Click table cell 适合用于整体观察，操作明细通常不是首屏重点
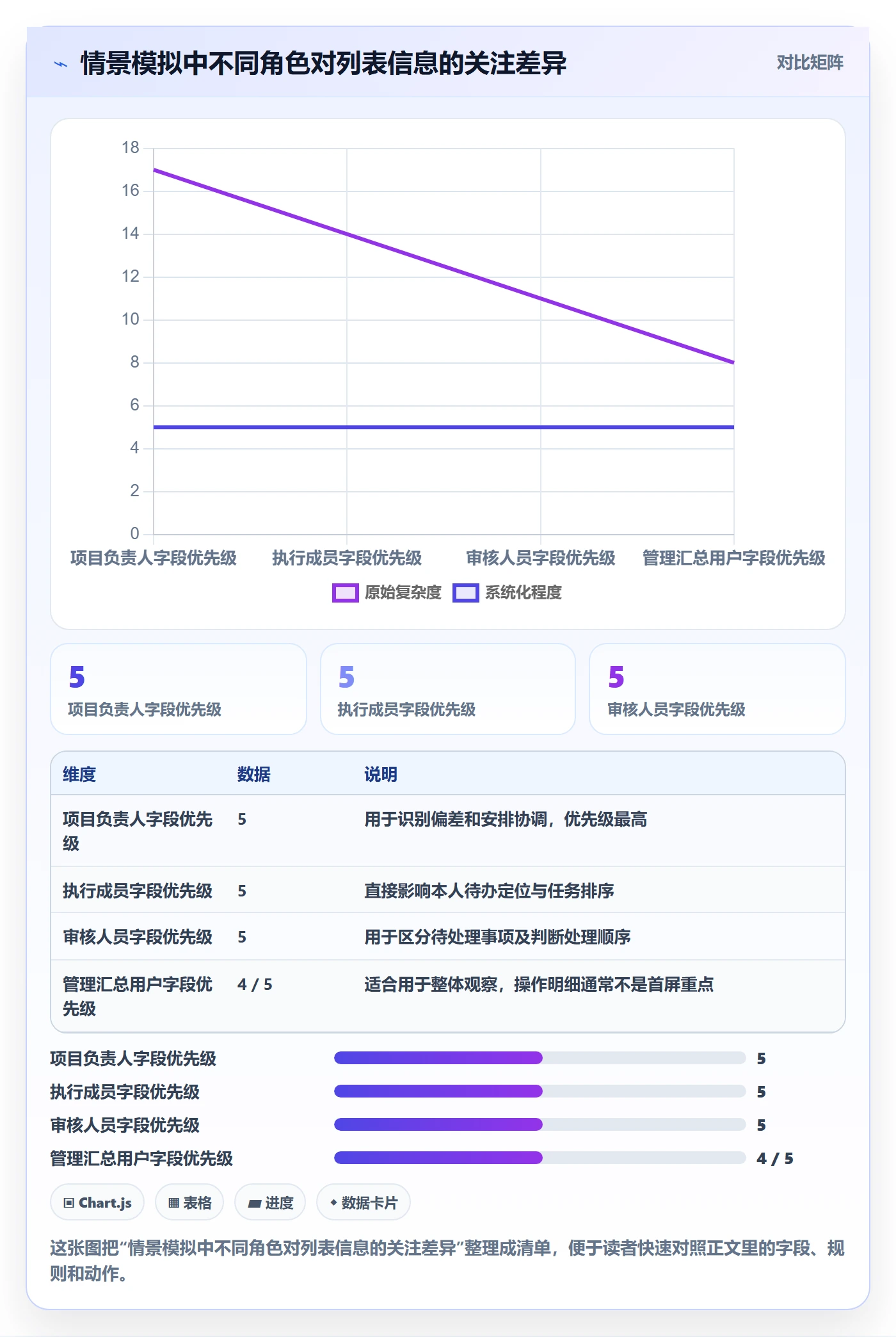The width and height of the screenshot is (896, 1337). (539, 984)
